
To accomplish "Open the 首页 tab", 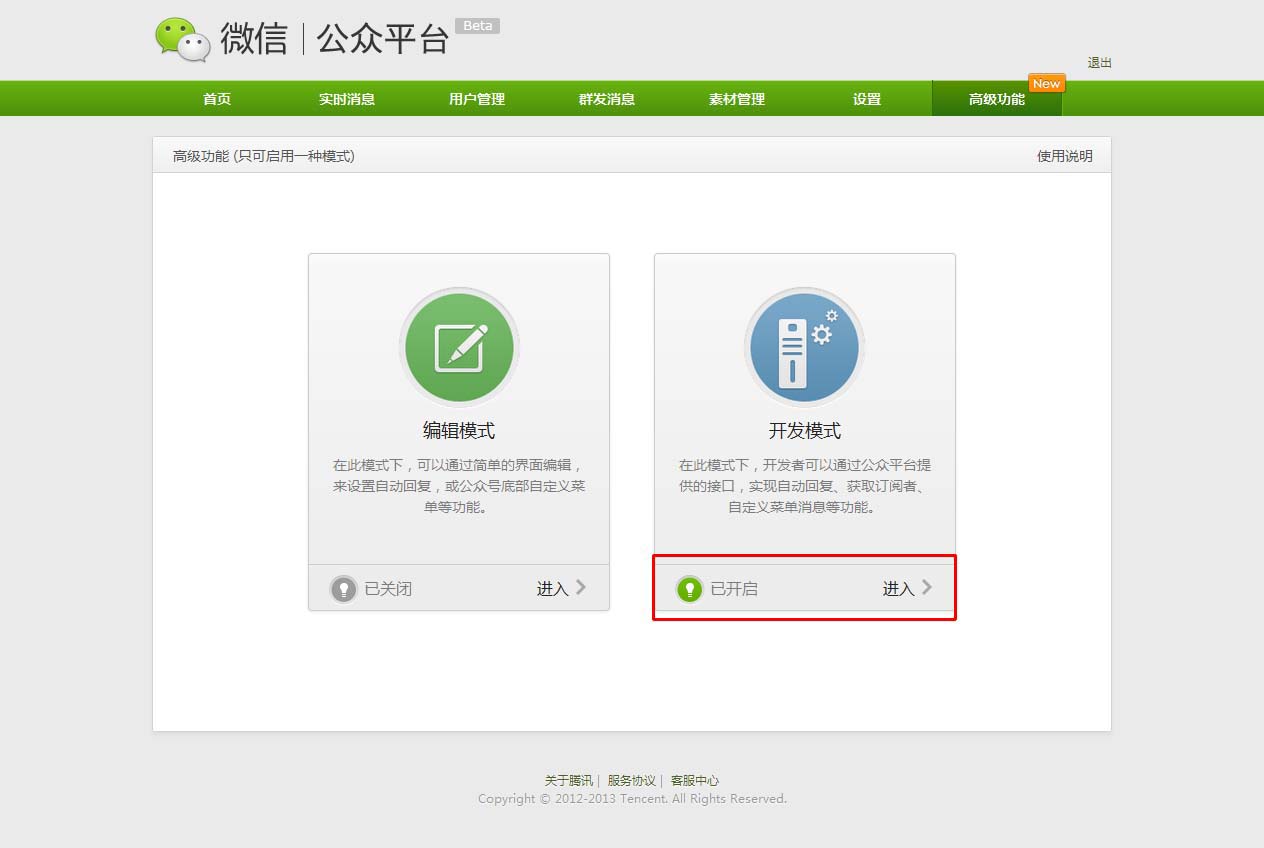I will [217, 99].
